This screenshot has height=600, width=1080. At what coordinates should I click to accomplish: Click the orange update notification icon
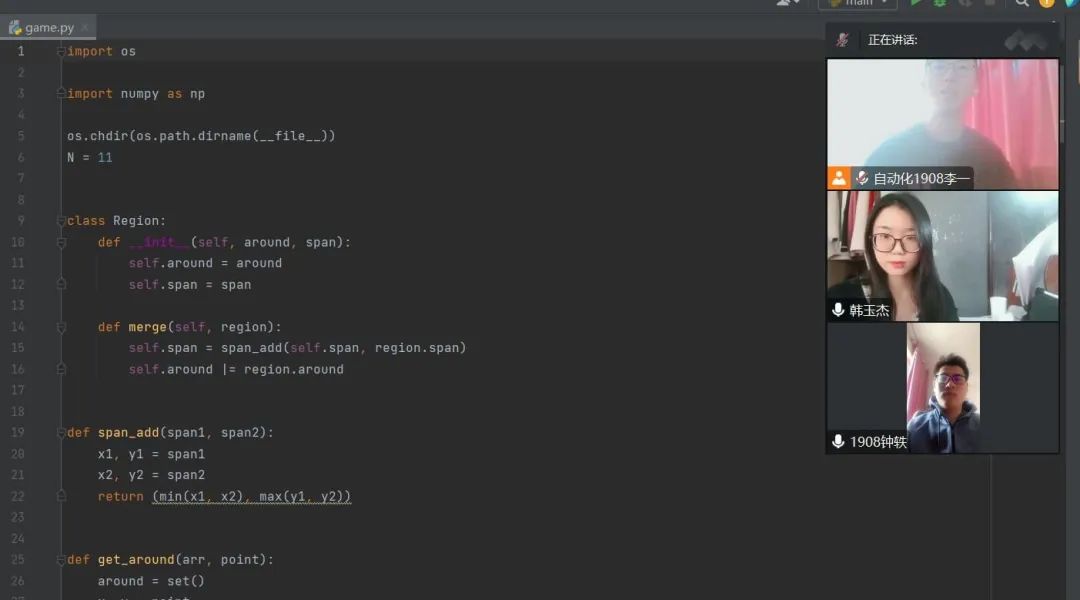tap(1047, 3)
